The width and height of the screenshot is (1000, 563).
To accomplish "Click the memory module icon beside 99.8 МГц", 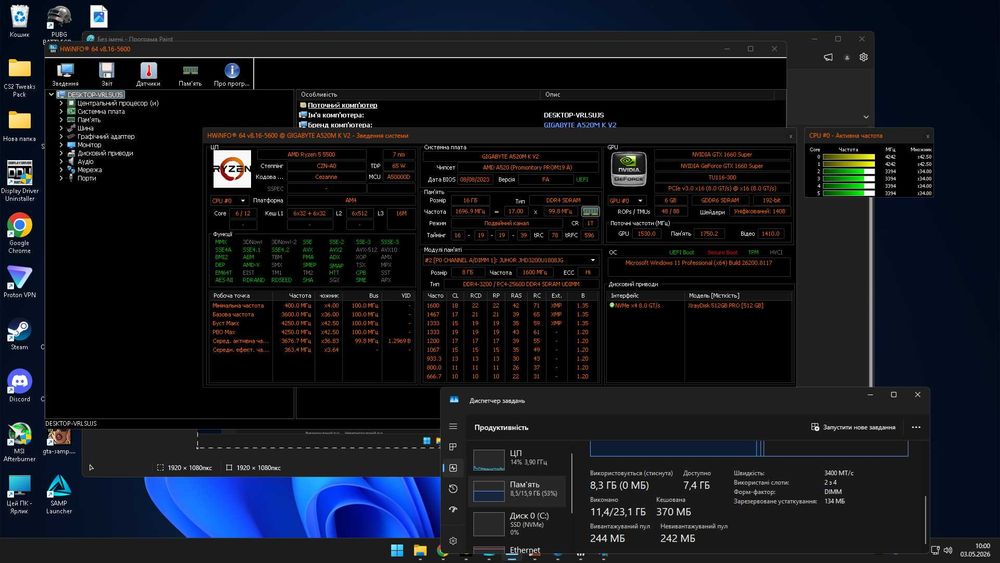I will pyautogui.click(x=591, y=212).
